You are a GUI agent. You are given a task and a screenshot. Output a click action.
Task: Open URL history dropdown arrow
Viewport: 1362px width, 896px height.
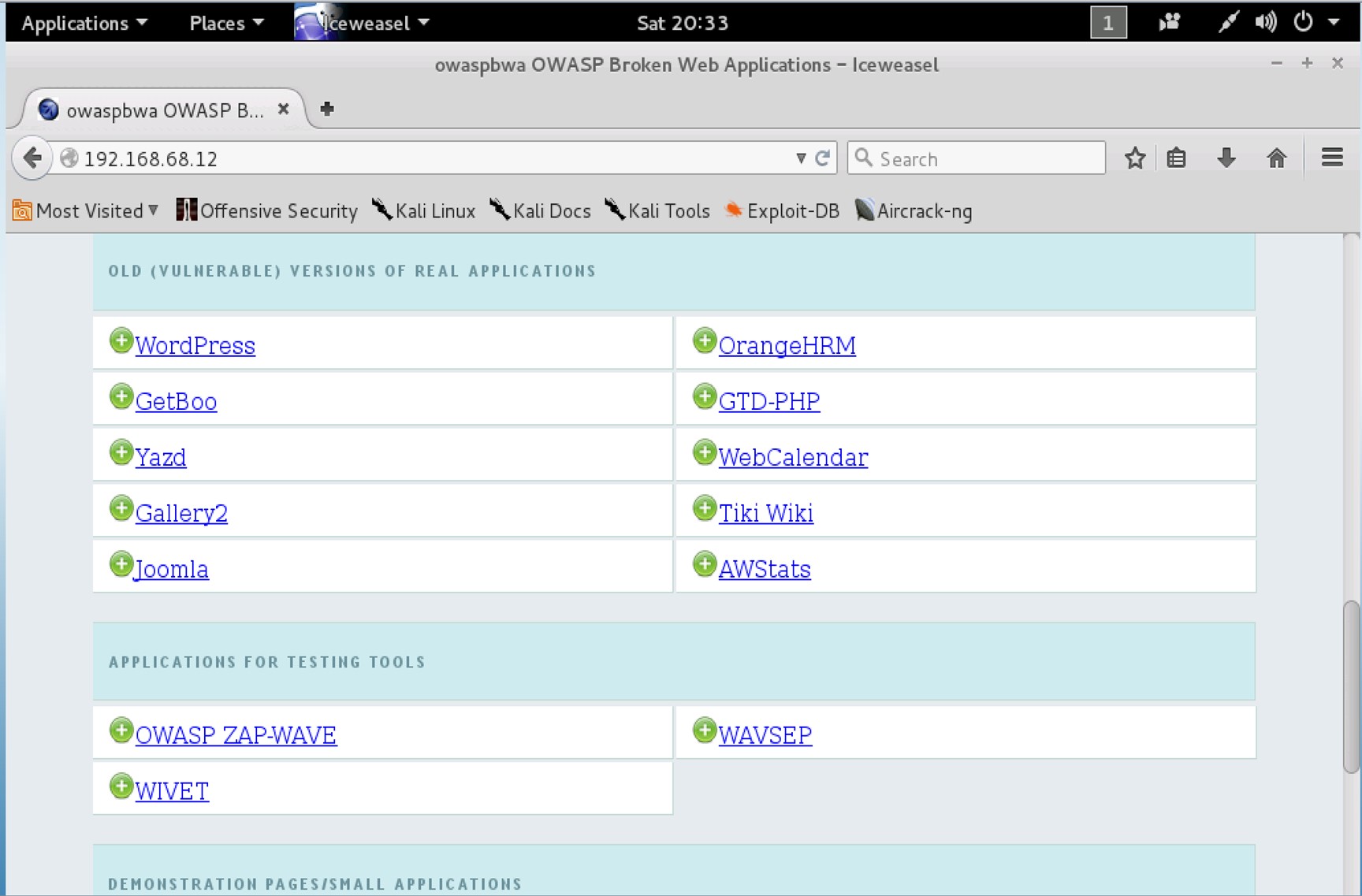pyautogui.click(x=801, y=158)
